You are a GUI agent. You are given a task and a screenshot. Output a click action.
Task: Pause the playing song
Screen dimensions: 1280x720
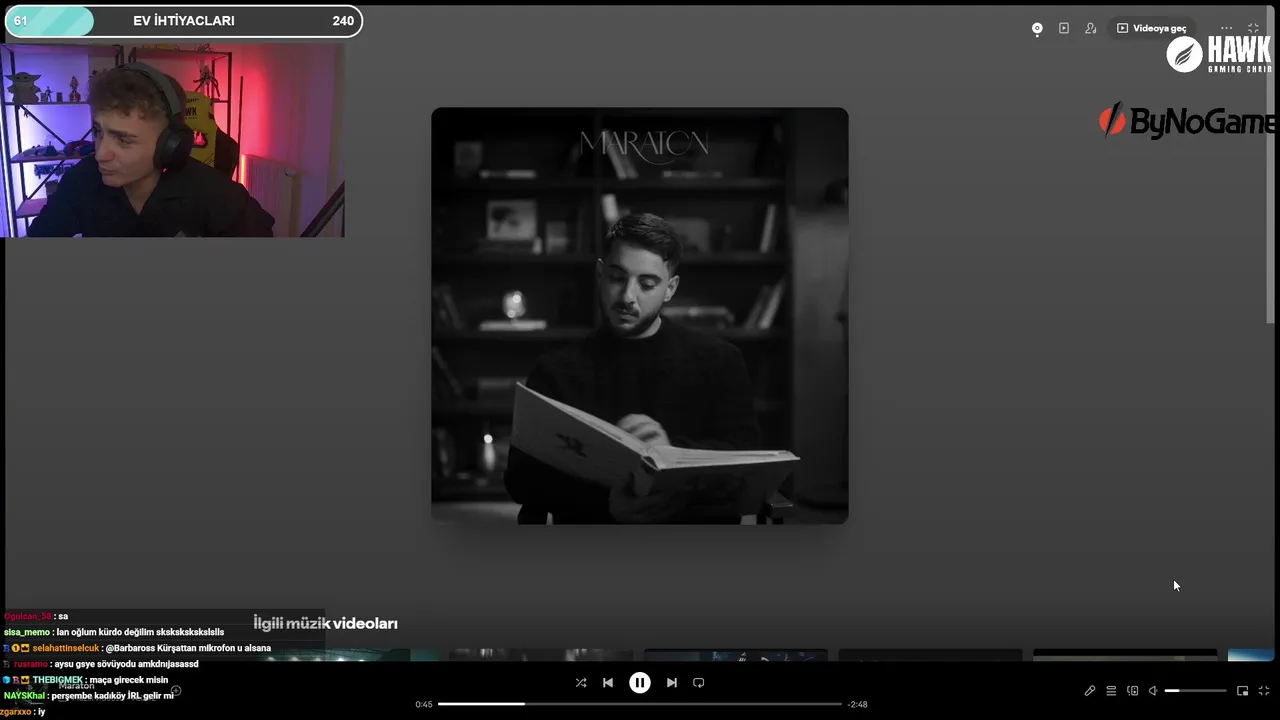640,683
